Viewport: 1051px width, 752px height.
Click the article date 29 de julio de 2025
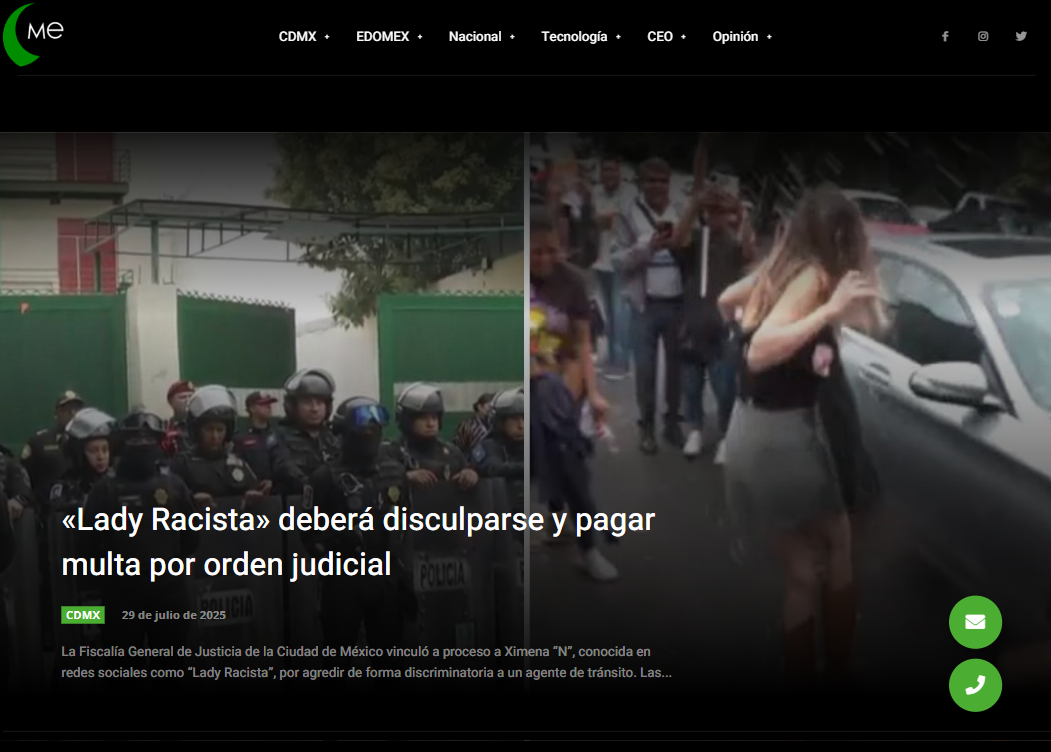(x=173, y=615)
